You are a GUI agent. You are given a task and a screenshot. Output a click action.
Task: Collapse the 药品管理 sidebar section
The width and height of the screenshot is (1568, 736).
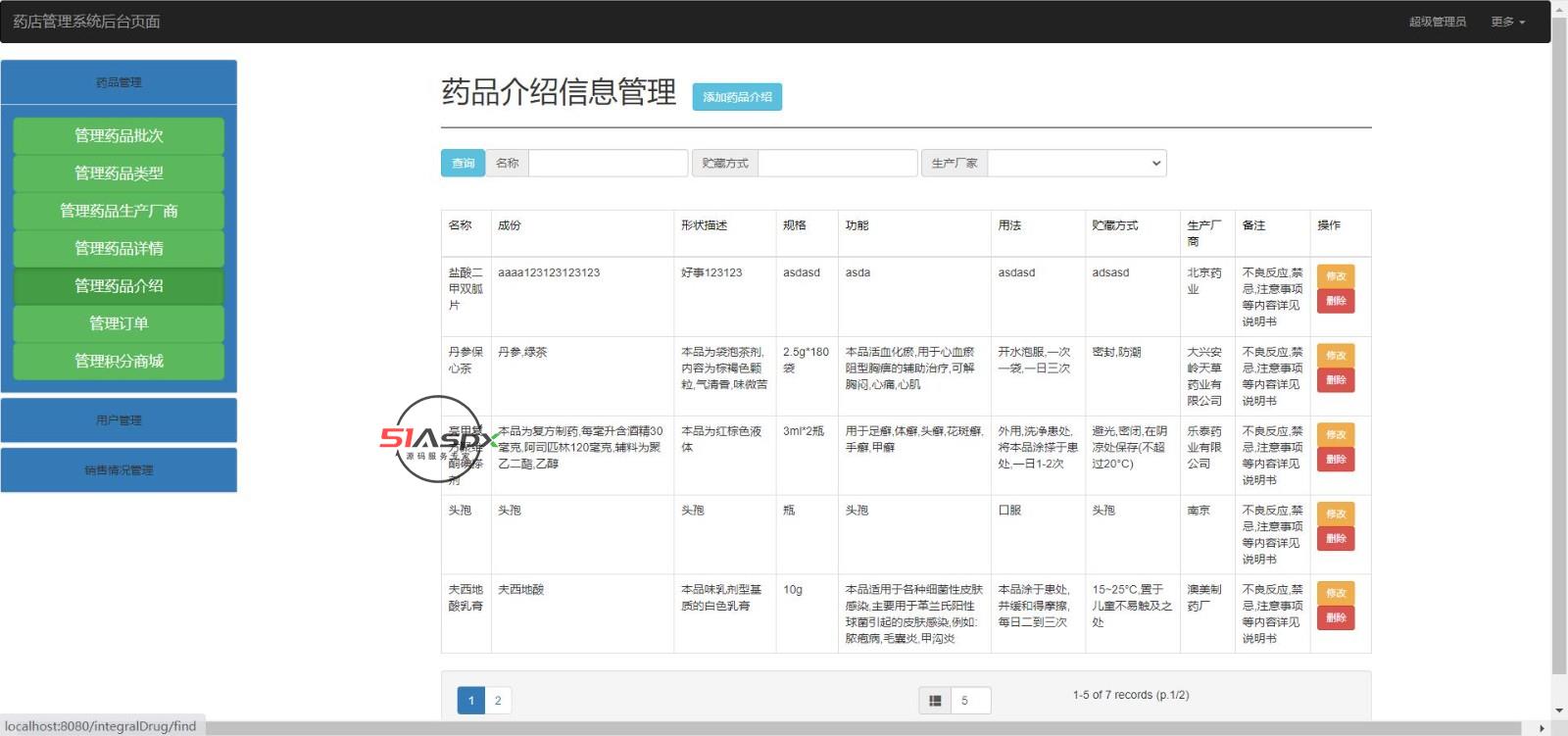coord(119,82)
